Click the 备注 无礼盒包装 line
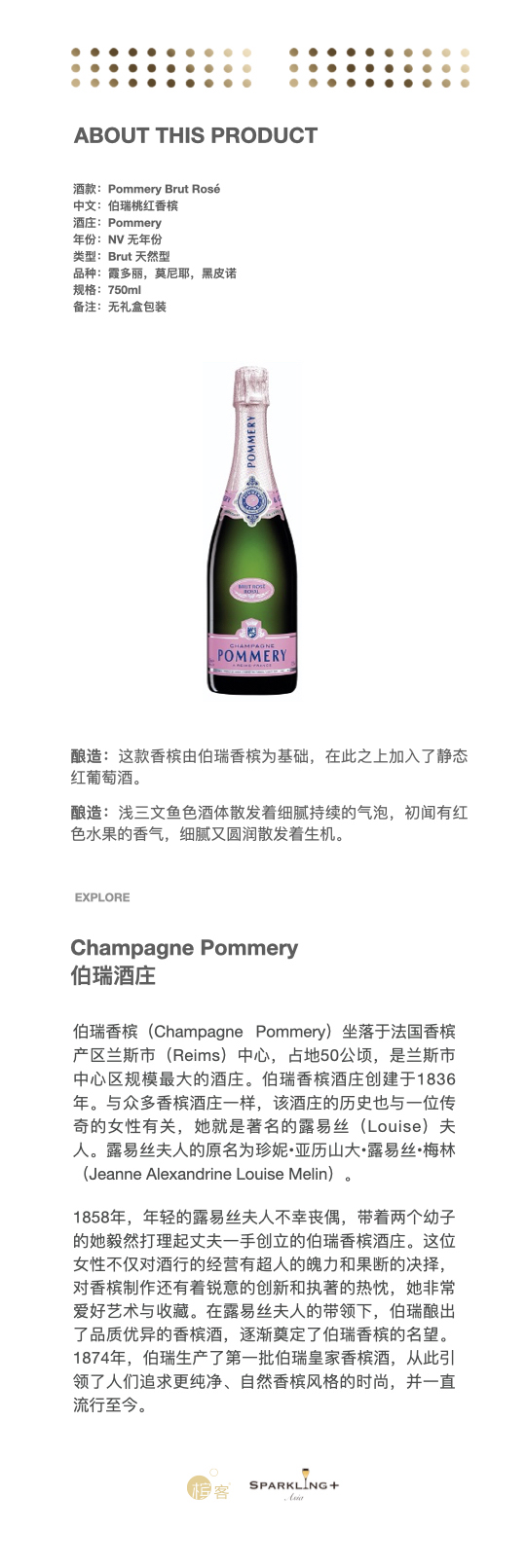The height and width of the screenshot is (1568, 526). [x=119, y=307]
